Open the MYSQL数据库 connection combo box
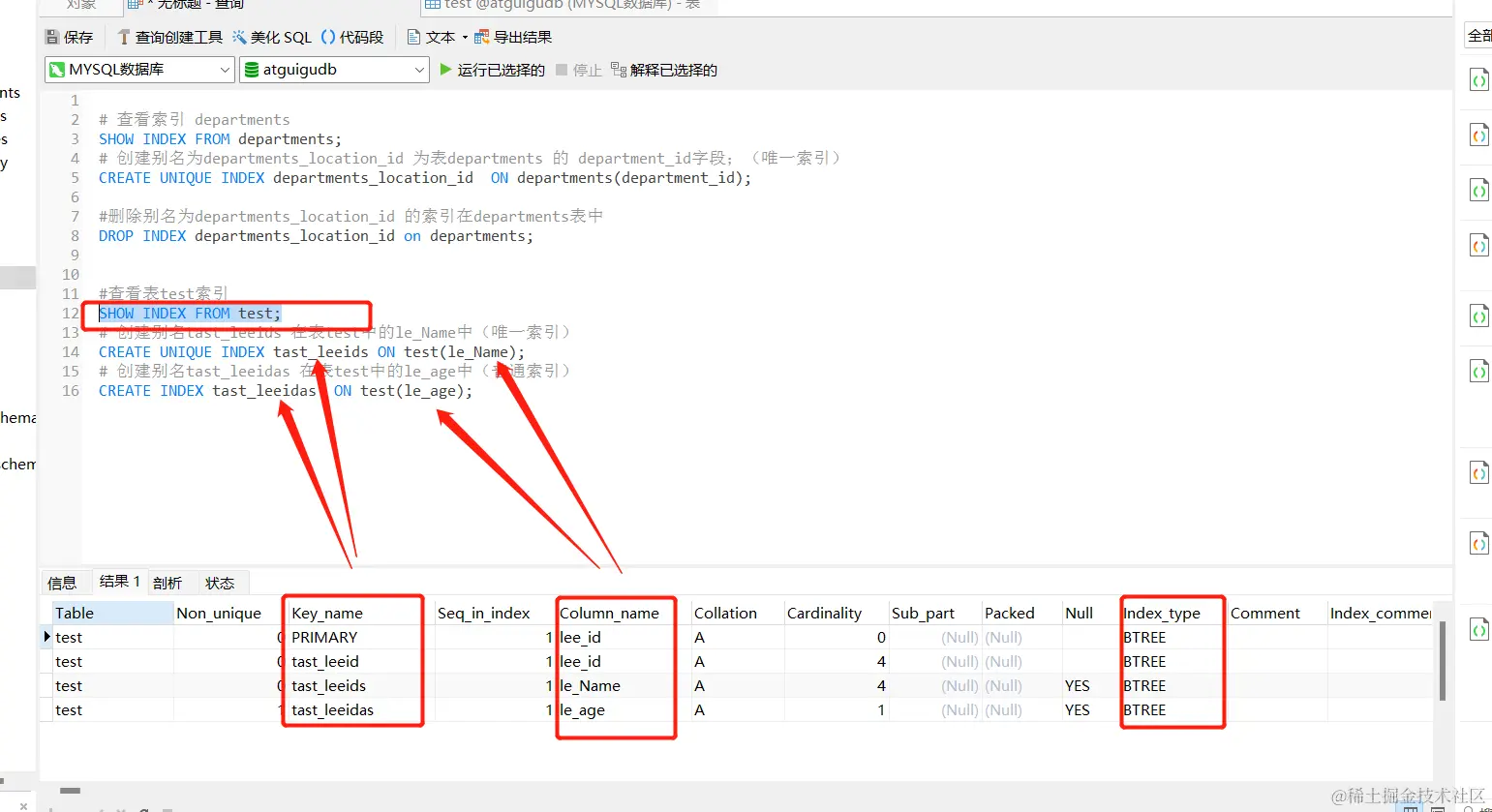This screenshot has height=812, width=1492. coord(139,70)
